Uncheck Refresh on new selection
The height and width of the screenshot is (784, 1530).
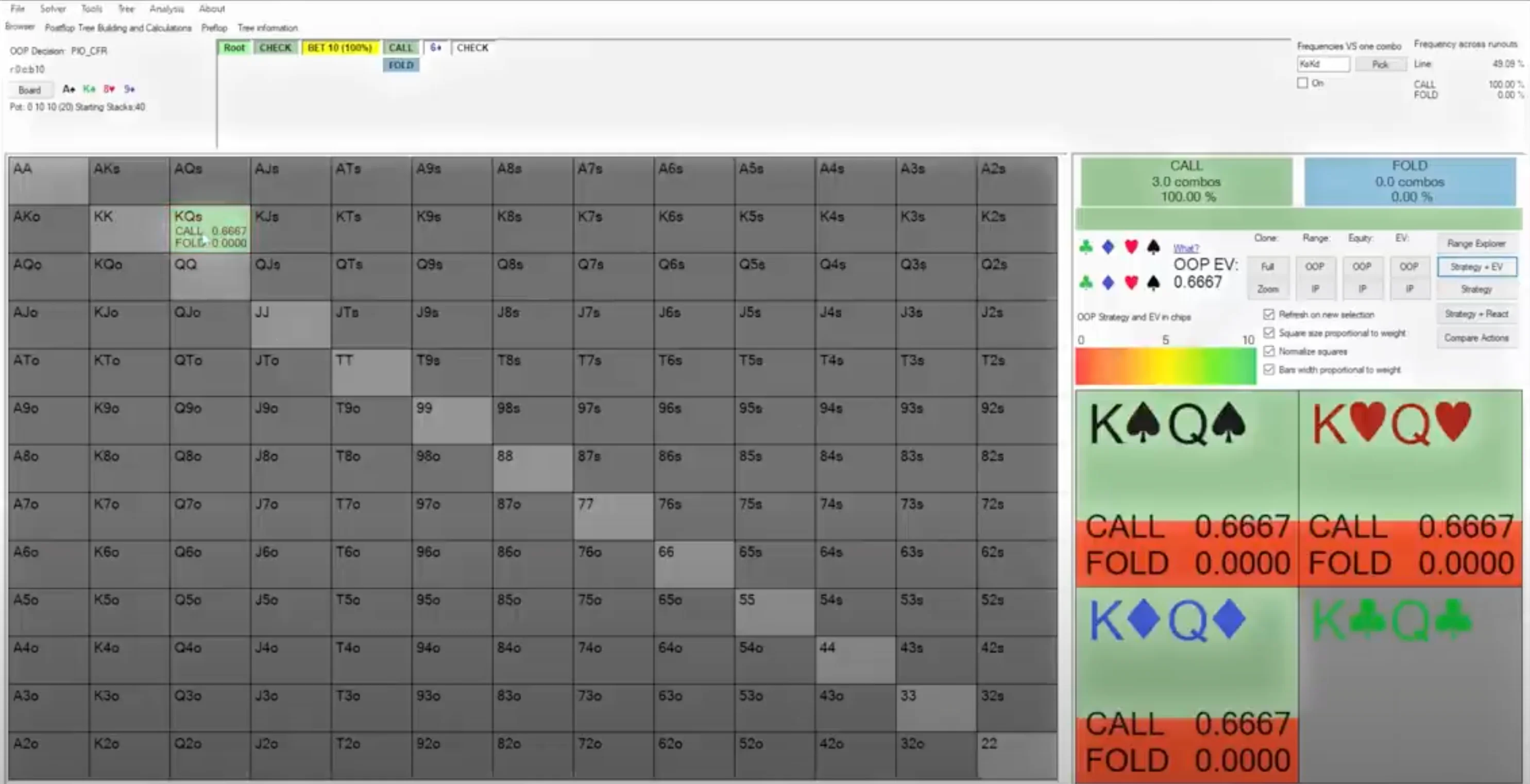(x=1269, y=314)
